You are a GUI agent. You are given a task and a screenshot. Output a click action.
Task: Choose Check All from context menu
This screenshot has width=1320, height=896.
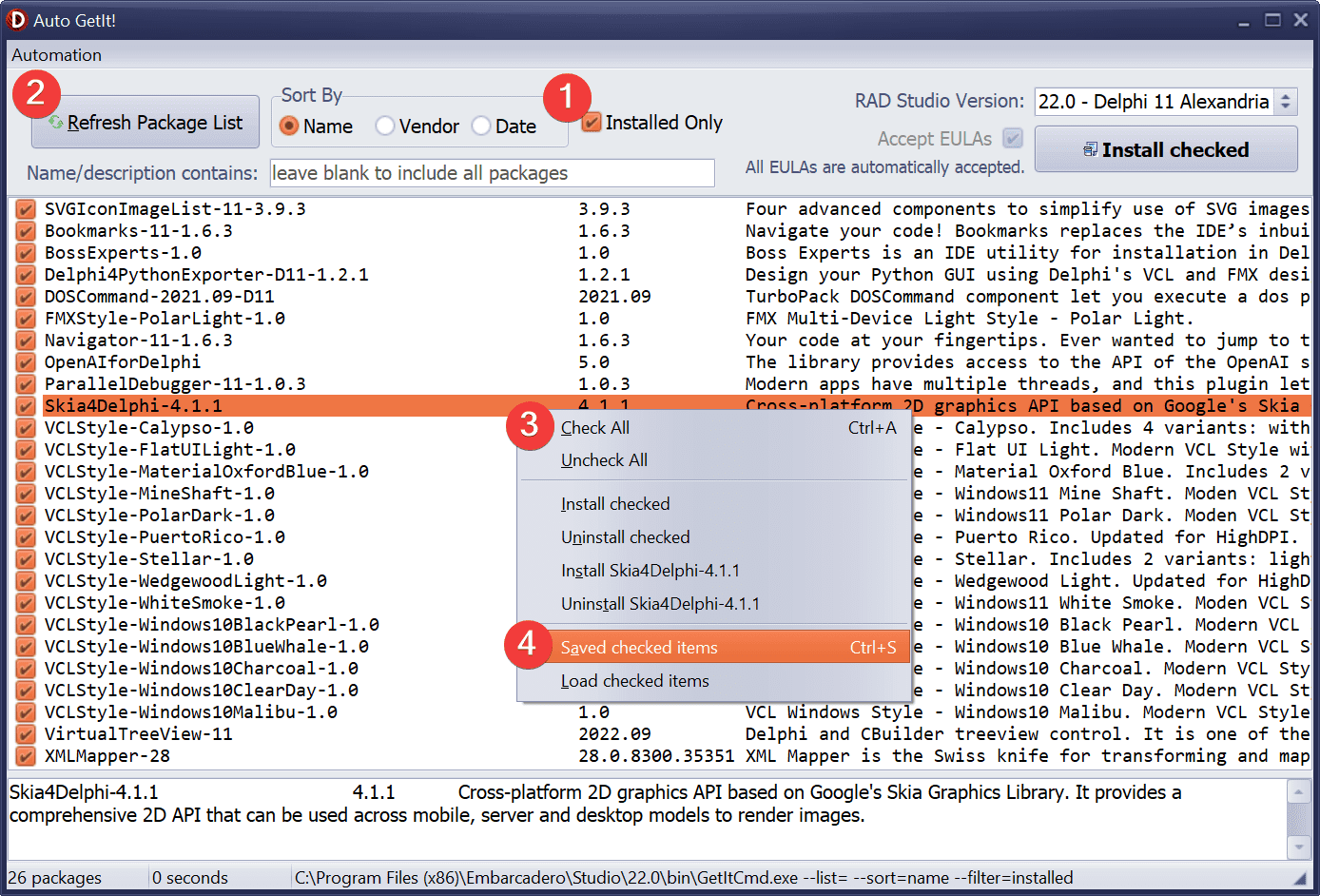point(714,428)
